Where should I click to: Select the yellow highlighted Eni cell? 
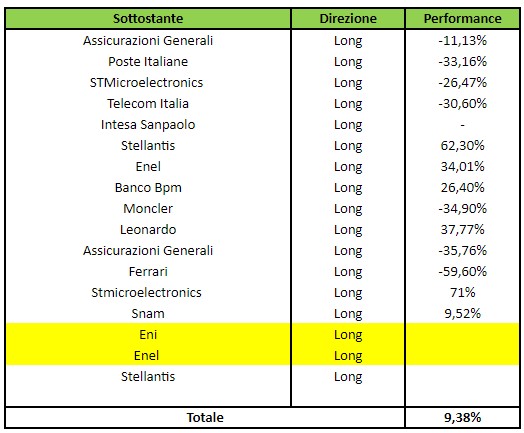click(x=148, y=334)
